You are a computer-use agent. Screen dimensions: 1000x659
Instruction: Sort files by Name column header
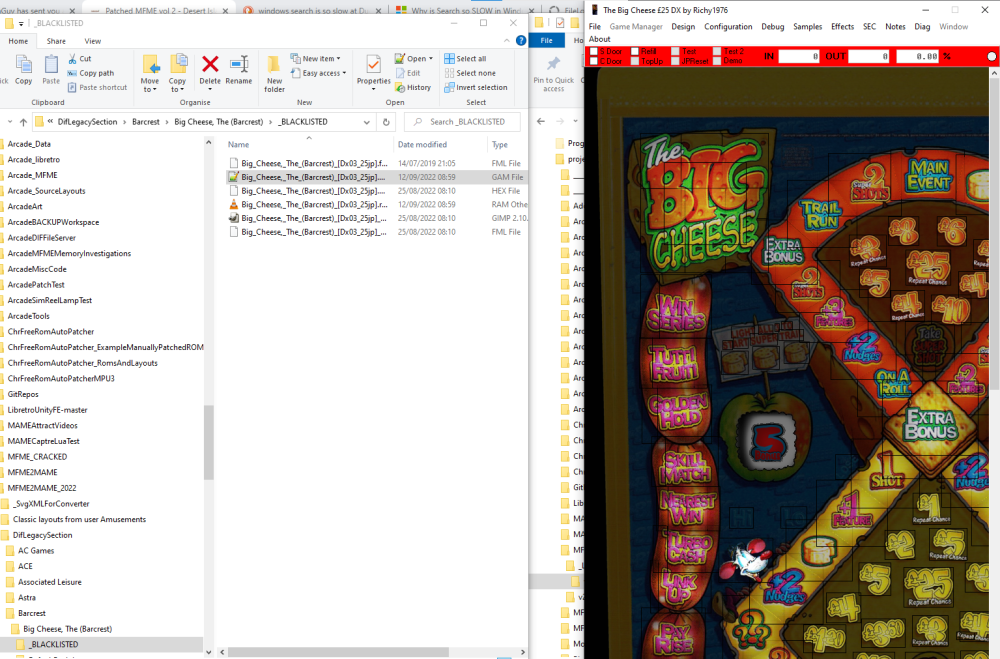point(239,145)
